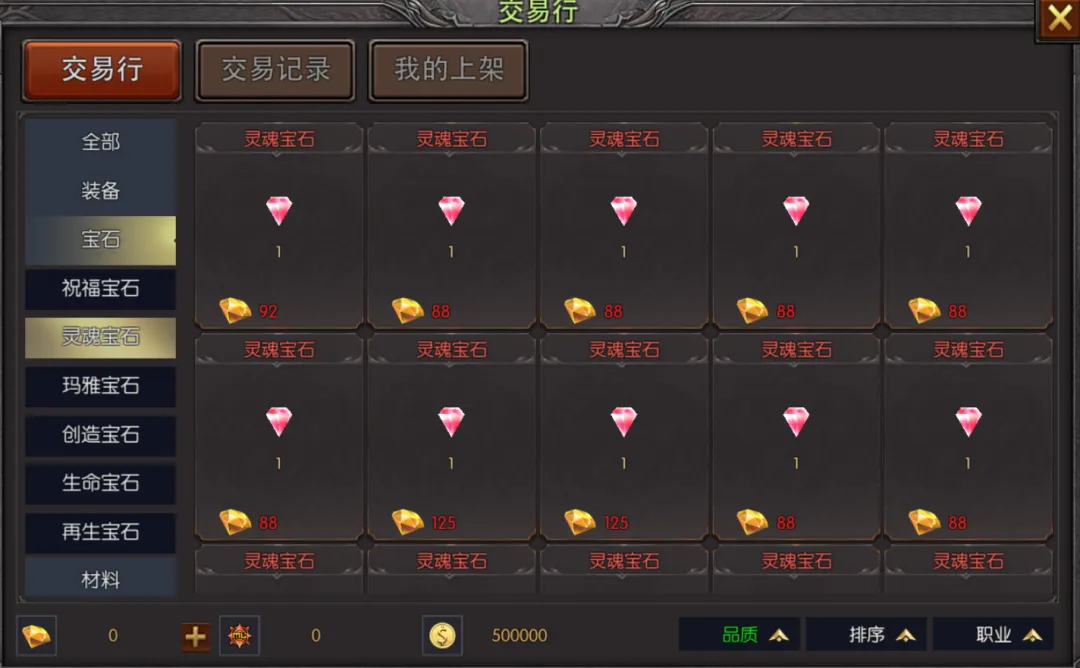Viewport: 1080px width, 668px height.
Task: Click the dollar coin currency icon
Action: click(442, 636)
